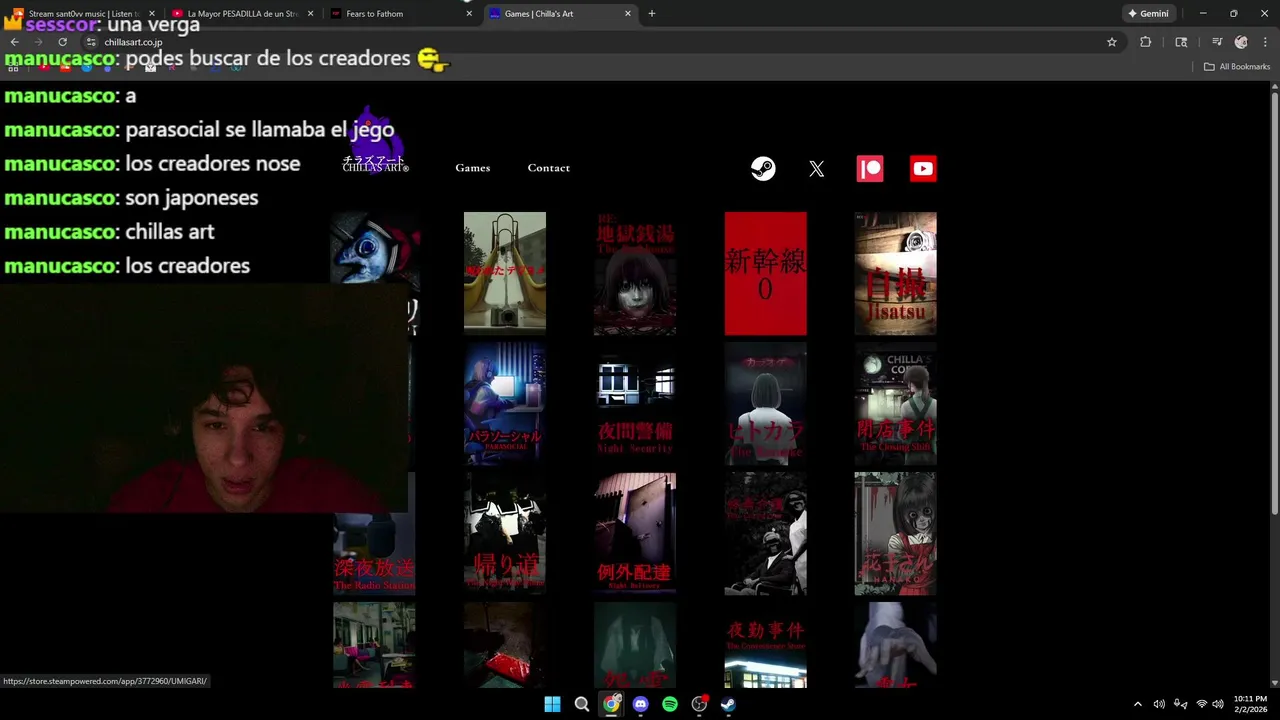
Task: Open the Night Security game cover
Action: pyautogui.click(x=635, y=403)
